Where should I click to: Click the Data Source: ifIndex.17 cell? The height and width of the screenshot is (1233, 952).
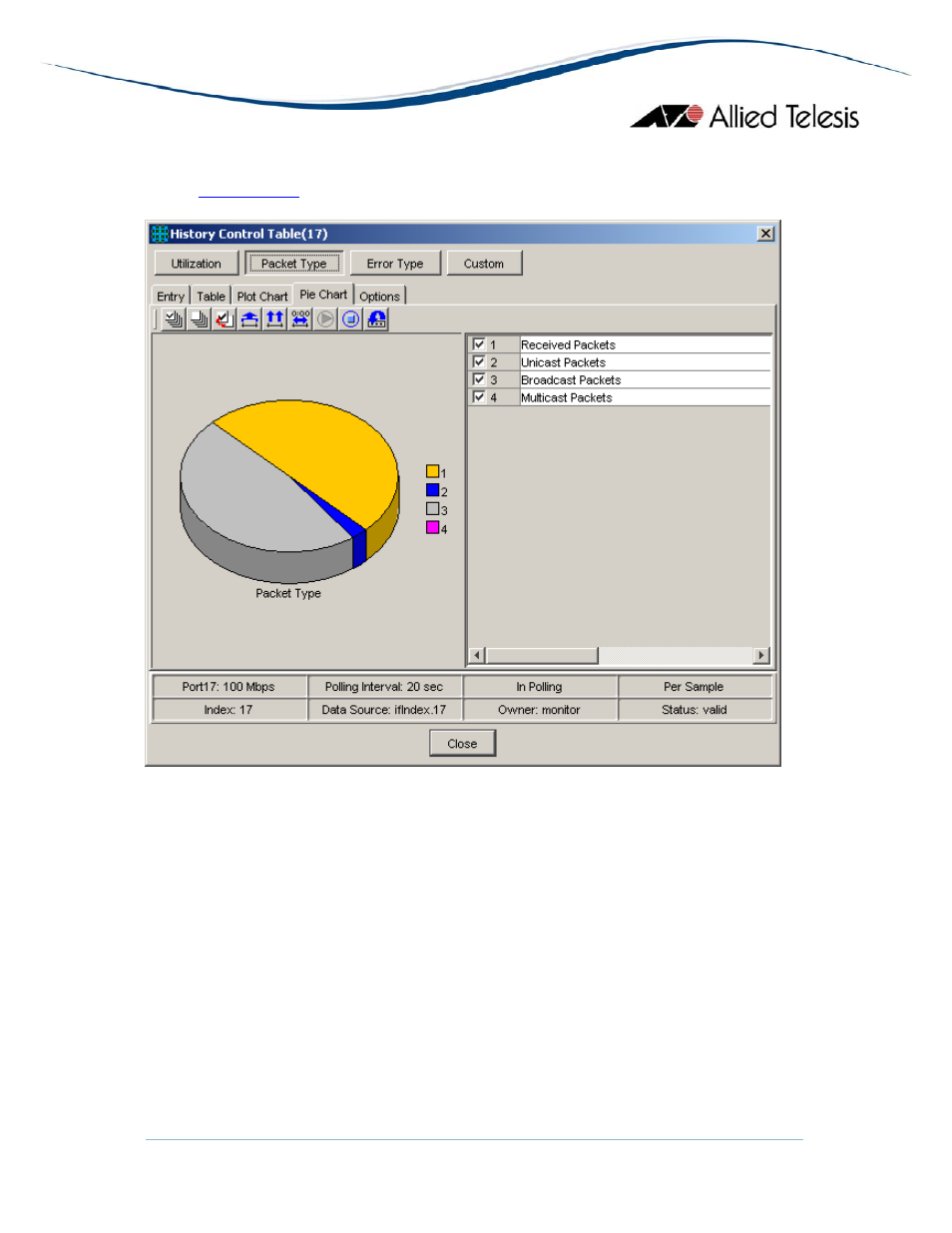click(x=384, y=710)
